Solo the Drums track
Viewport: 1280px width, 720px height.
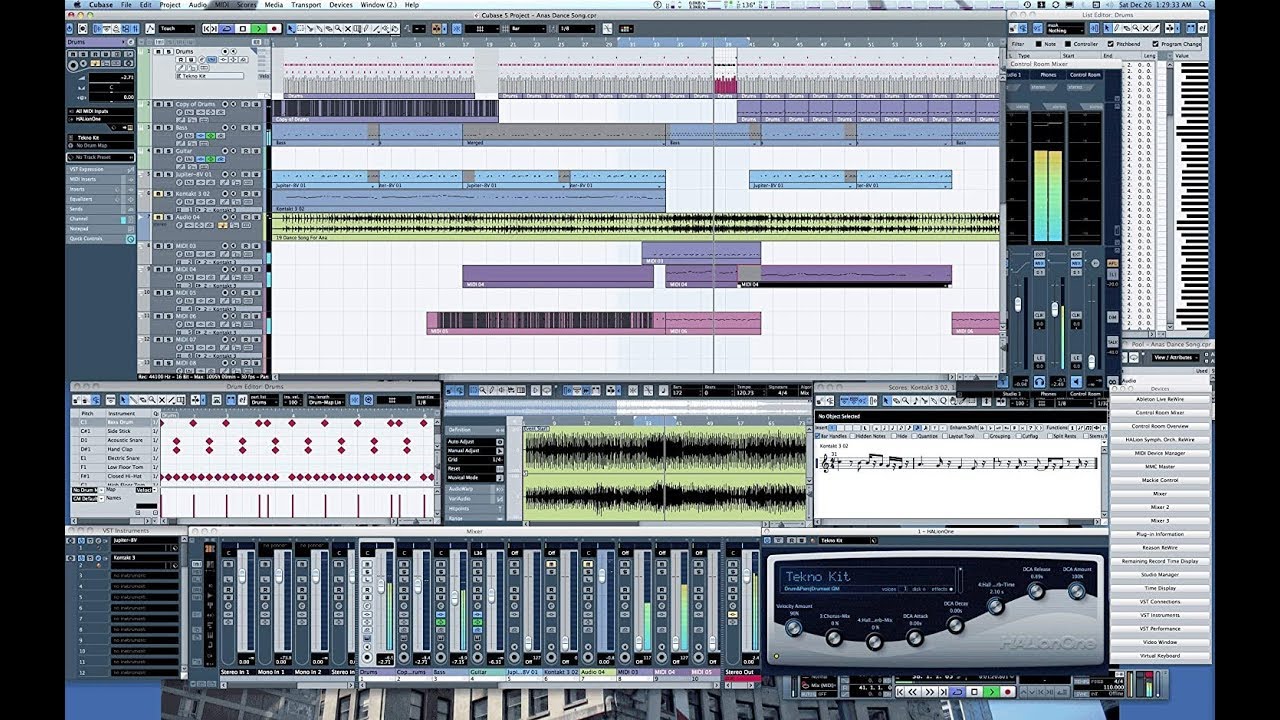click(168, 52)
